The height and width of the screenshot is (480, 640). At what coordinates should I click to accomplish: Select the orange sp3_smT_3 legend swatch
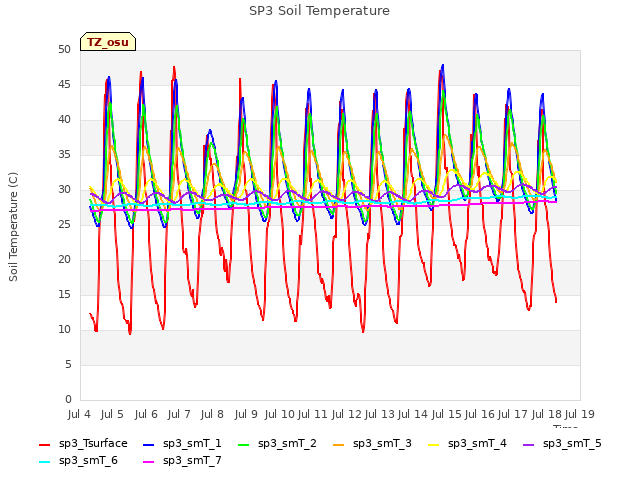pos(339,444)
